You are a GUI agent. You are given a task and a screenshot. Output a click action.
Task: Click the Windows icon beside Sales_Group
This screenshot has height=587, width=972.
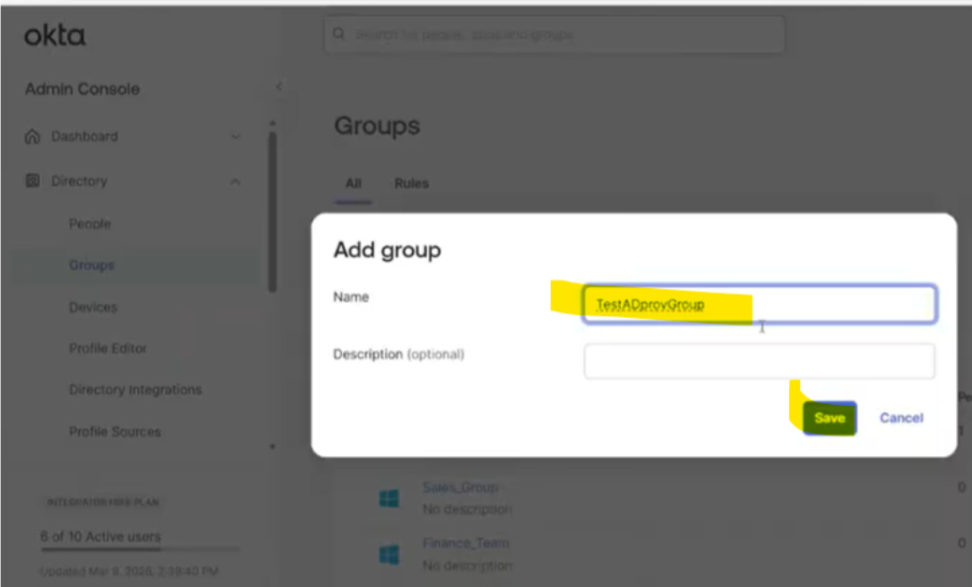(x=389, y=498)
